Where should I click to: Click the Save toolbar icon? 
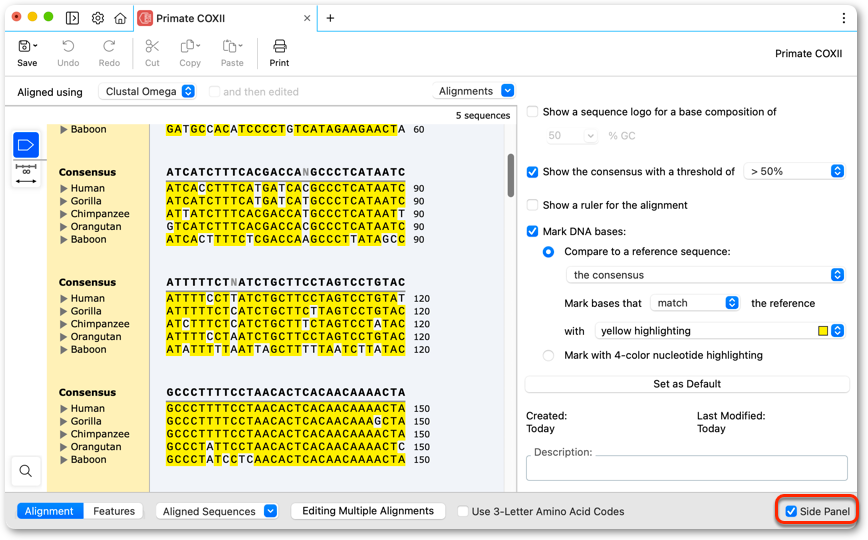[x=25, y=46]
